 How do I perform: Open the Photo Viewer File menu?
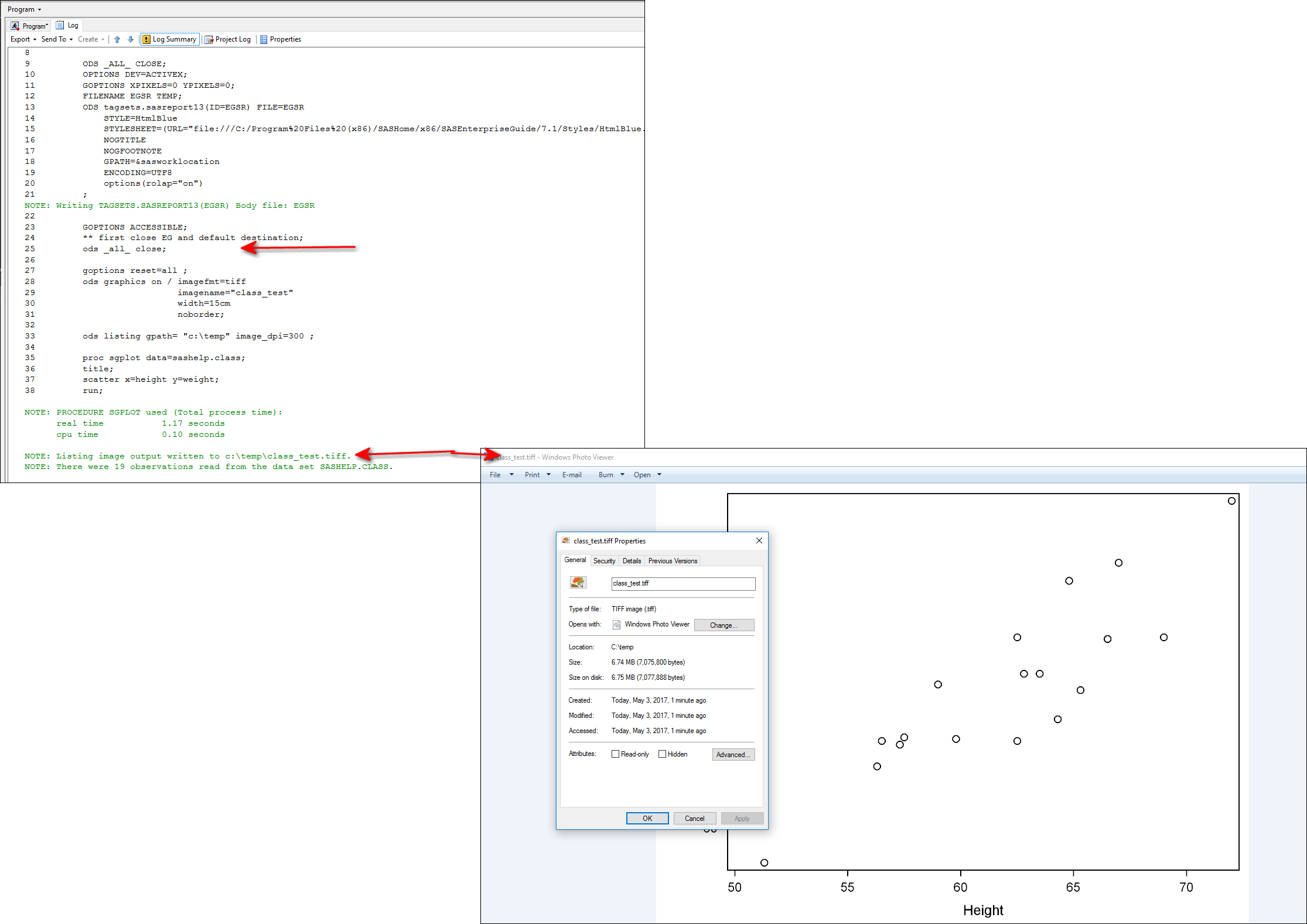coord(495,475)
